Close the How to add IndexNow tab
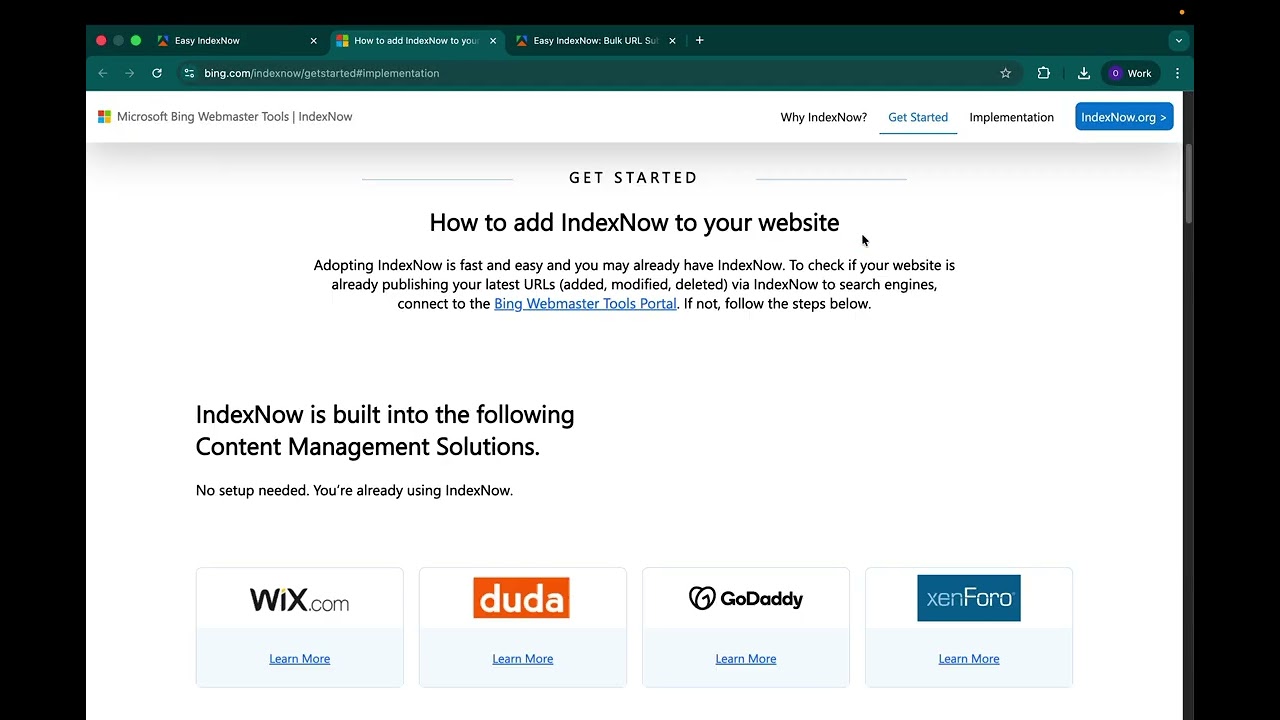Image resolution: width=1280 pixels, height=720 pixels. (493, 41)
